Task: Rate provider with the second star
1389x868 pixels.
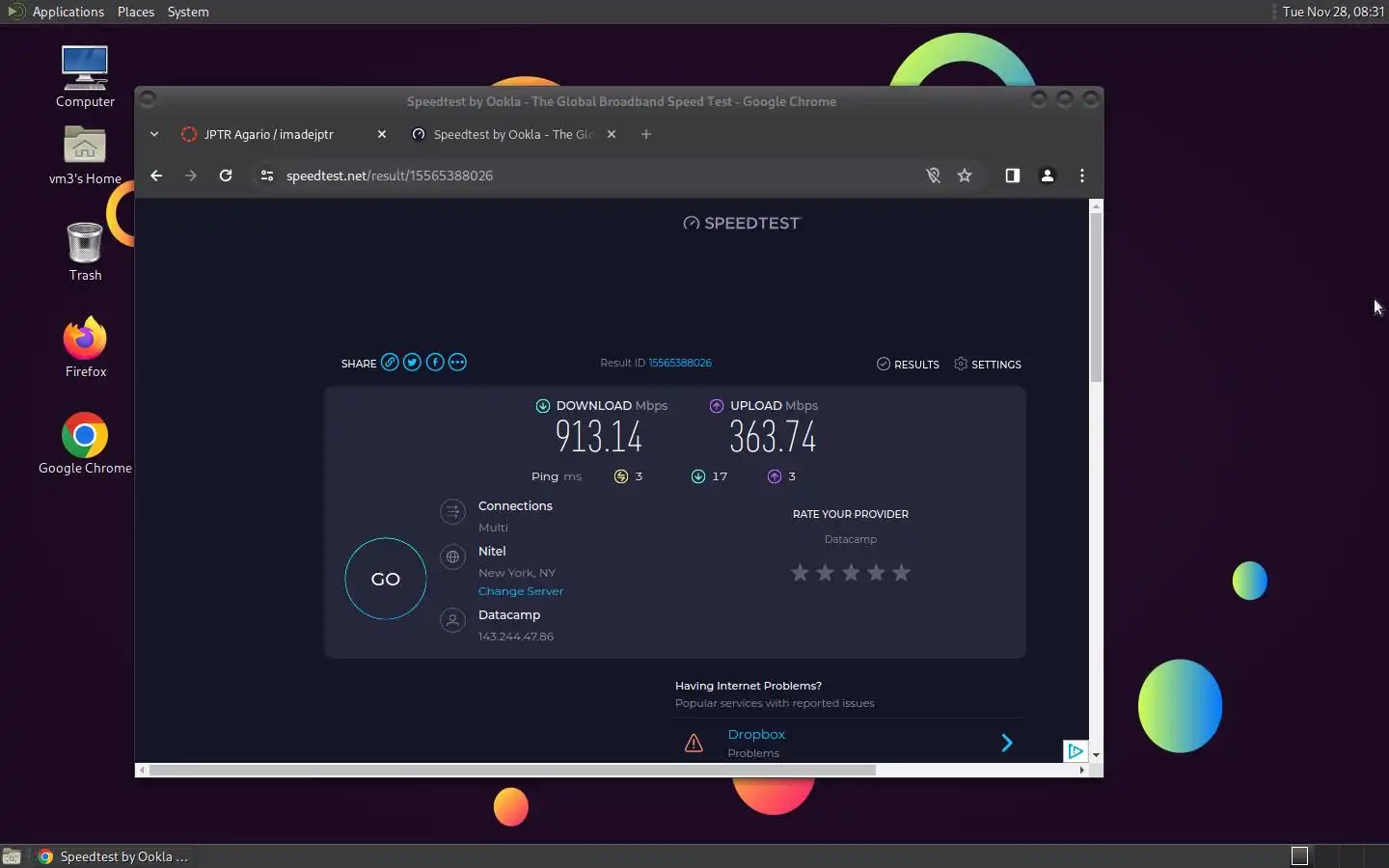Action: (825, 573)
